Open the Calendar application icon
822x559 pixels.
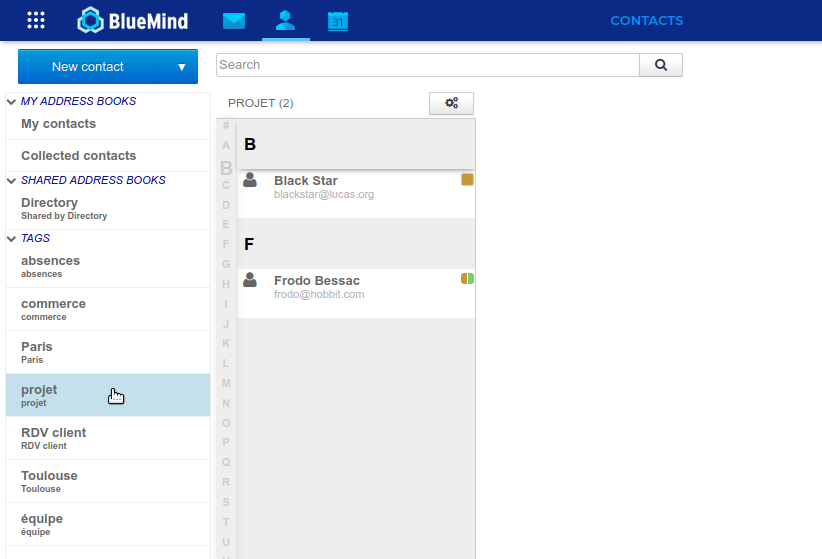(338, 20)
